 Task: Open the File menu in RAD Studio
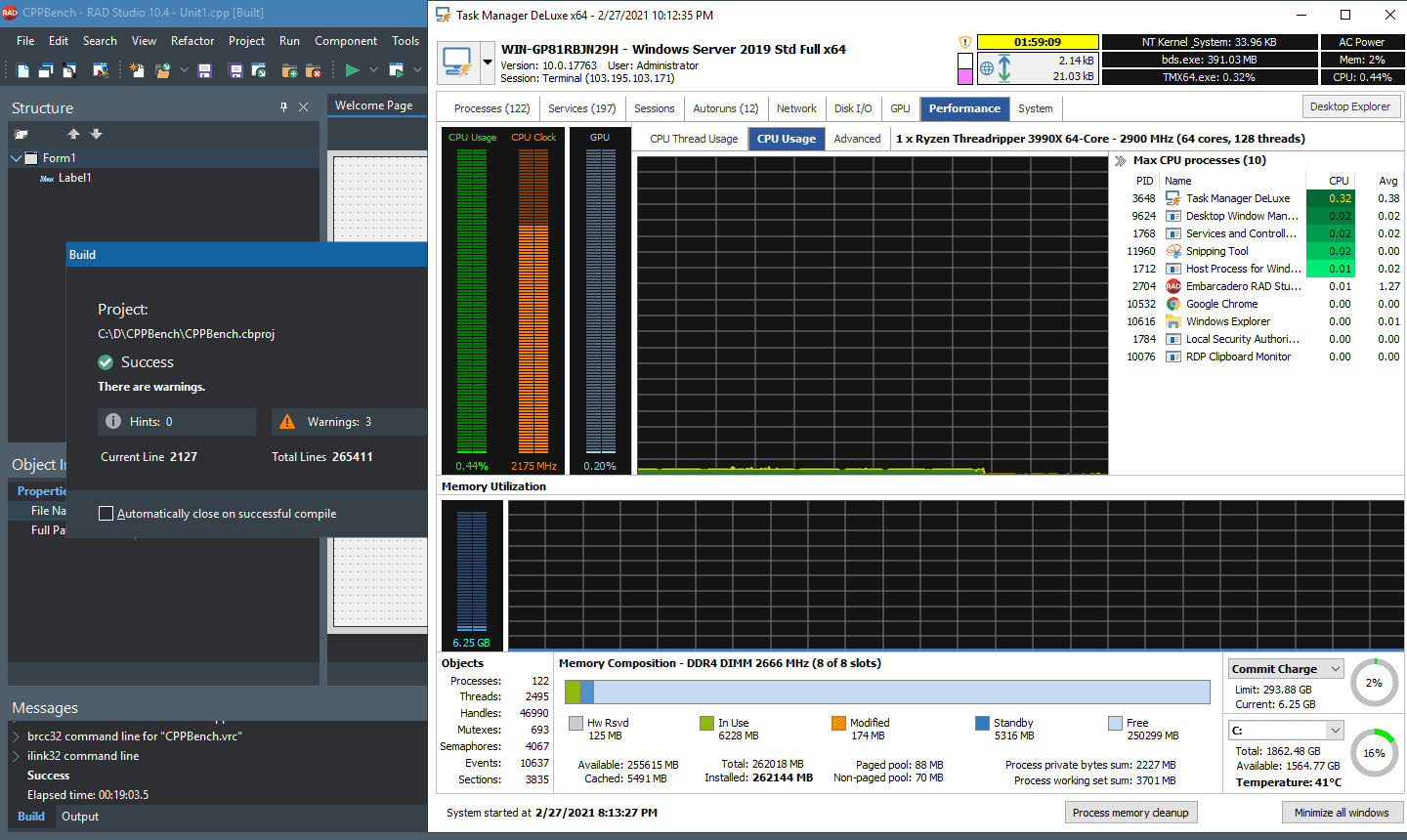25,41
